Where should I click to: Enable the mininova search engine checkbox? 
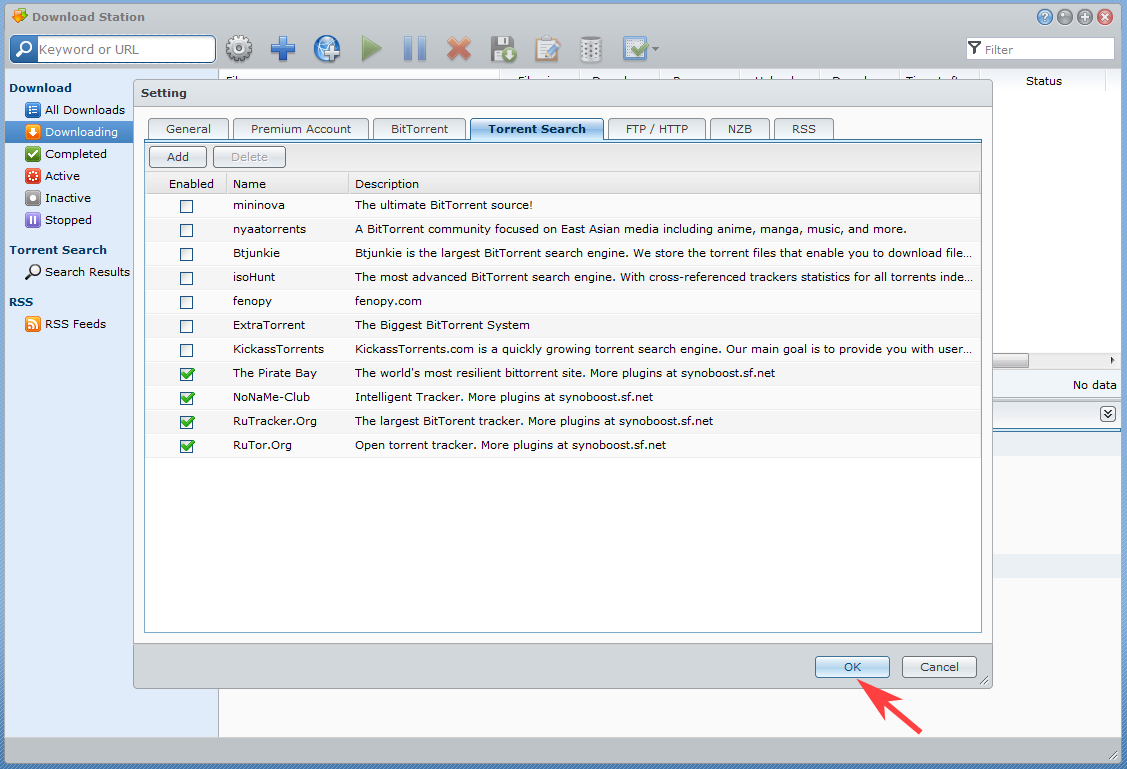187,206
